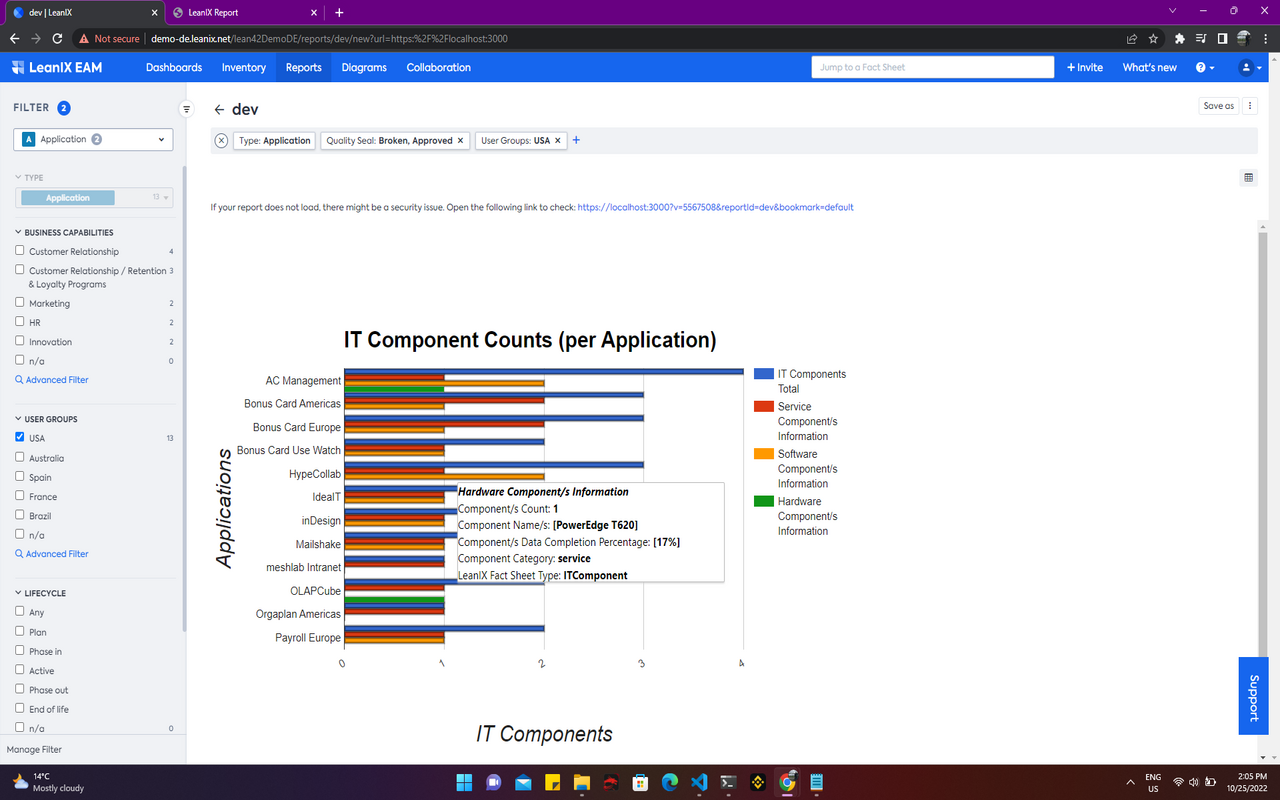Remove the User Groups USA filter chip

(x=558, y=141)
